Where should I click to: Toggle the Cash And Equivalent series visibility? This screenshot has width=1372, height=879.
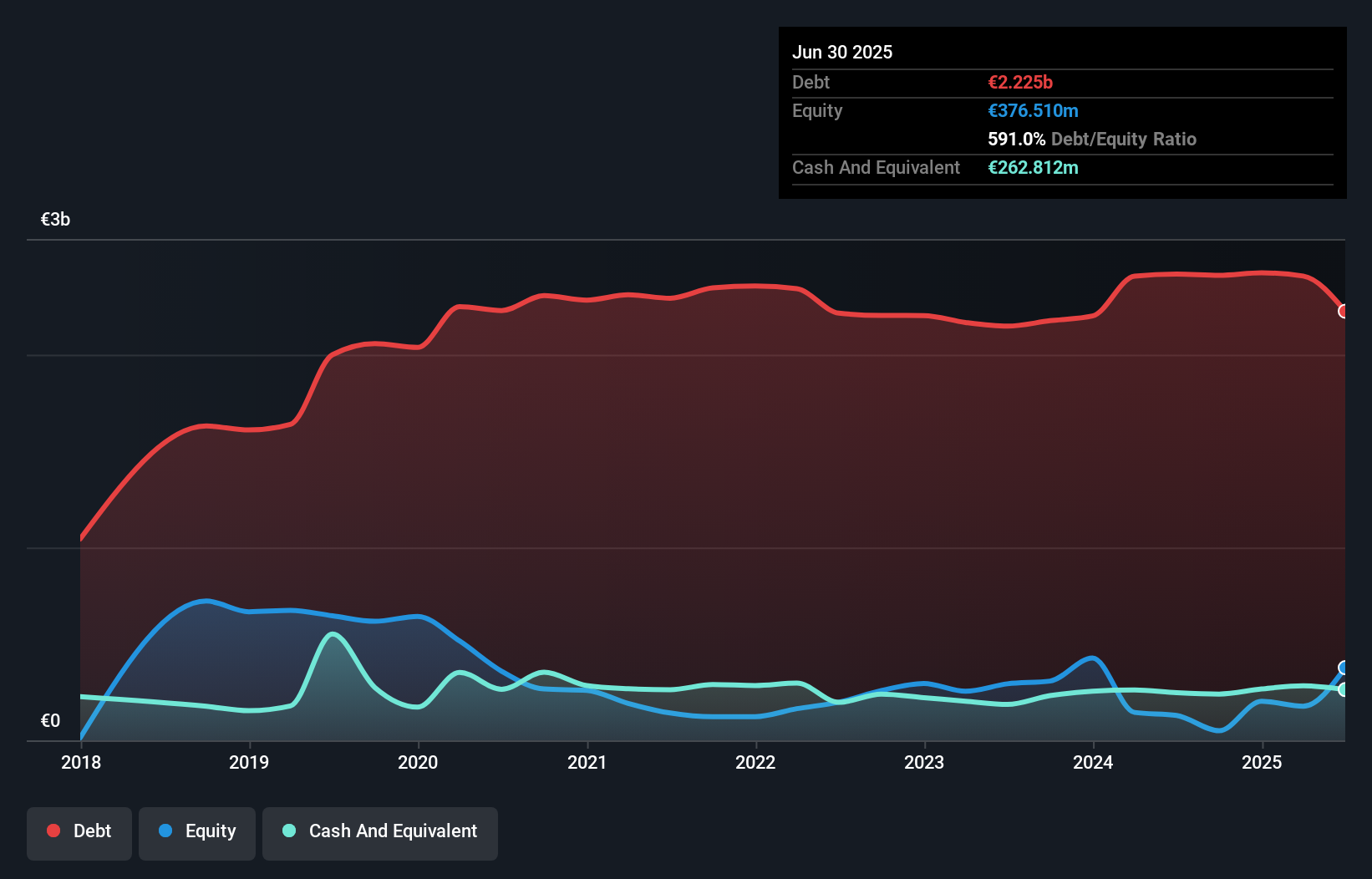(379, 831)
